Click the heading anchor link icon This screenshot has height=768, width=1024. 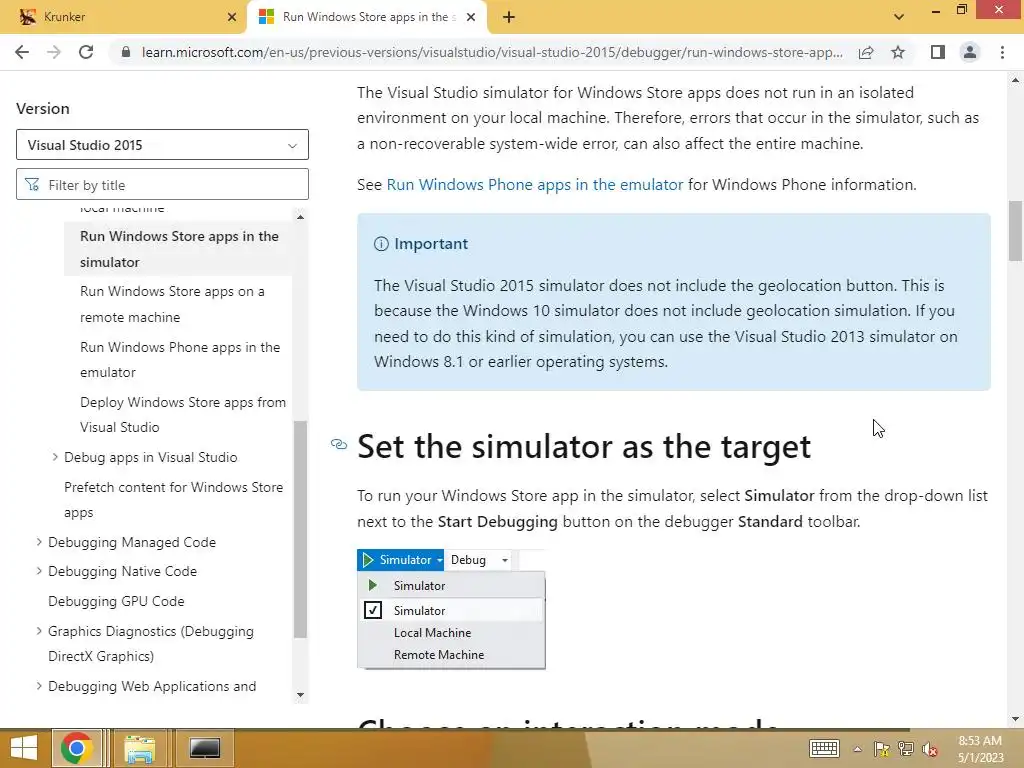pos(338,444)
